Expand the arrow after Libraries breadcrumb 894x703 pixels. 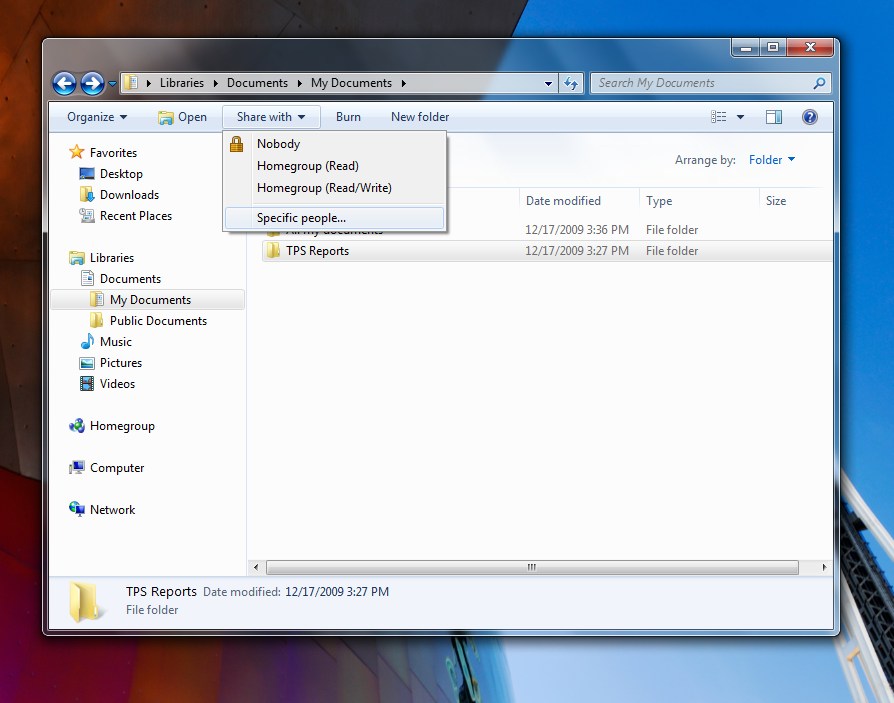point(216,83)
